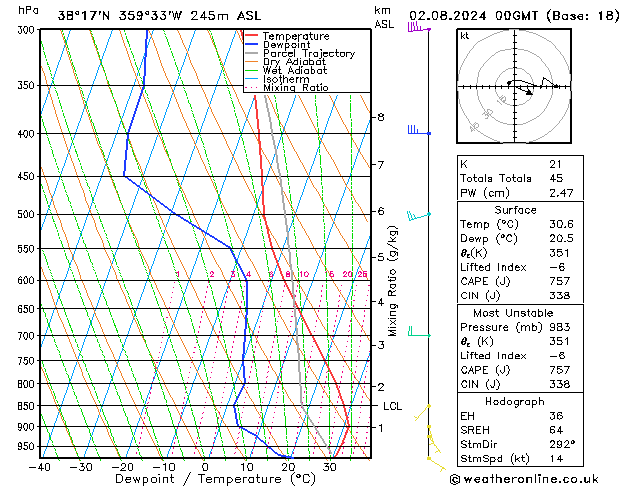Click the cyan wind barb at 500 hPa
Screen dimensions: 629x486
[419, 216]
